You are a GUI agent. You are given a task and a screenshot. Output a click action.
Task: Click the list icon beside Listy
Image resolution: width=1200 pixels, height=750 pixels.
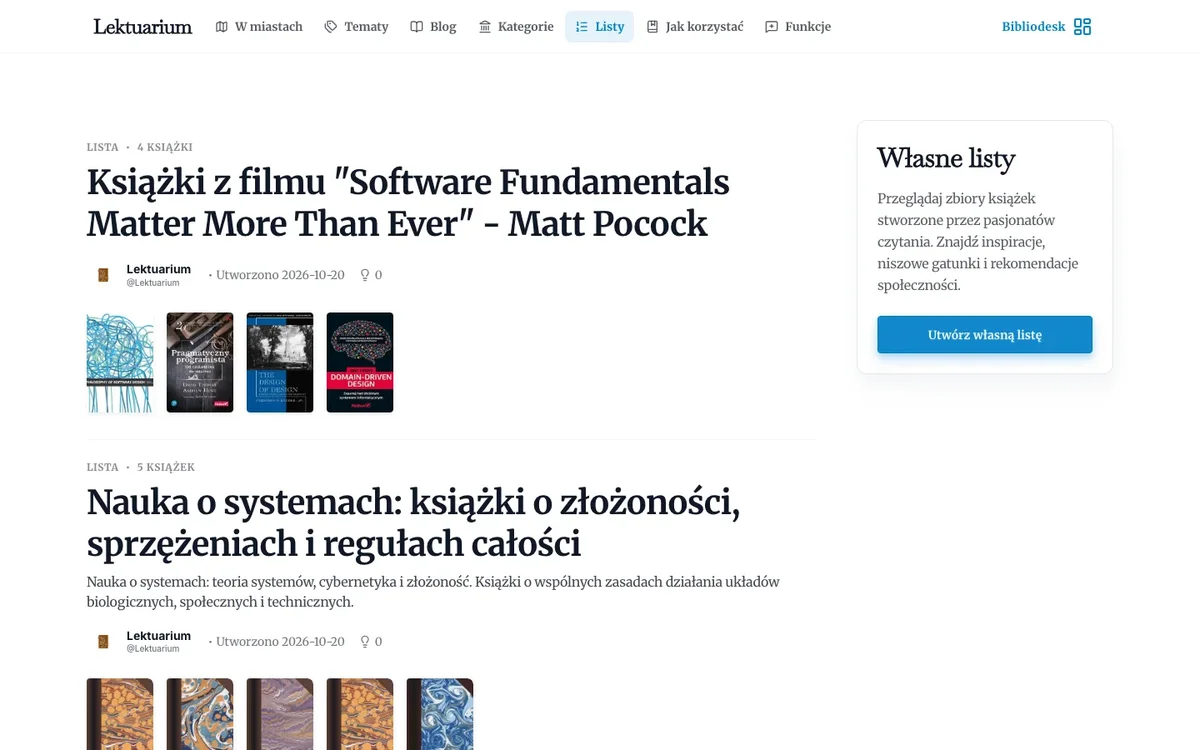pos(582,27)
